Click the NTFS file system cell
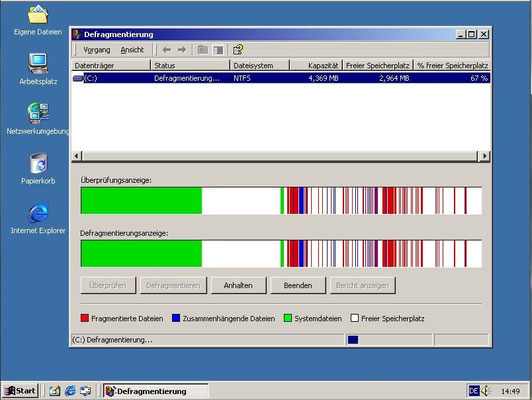 pyautogui.click(x=242, y=78)
